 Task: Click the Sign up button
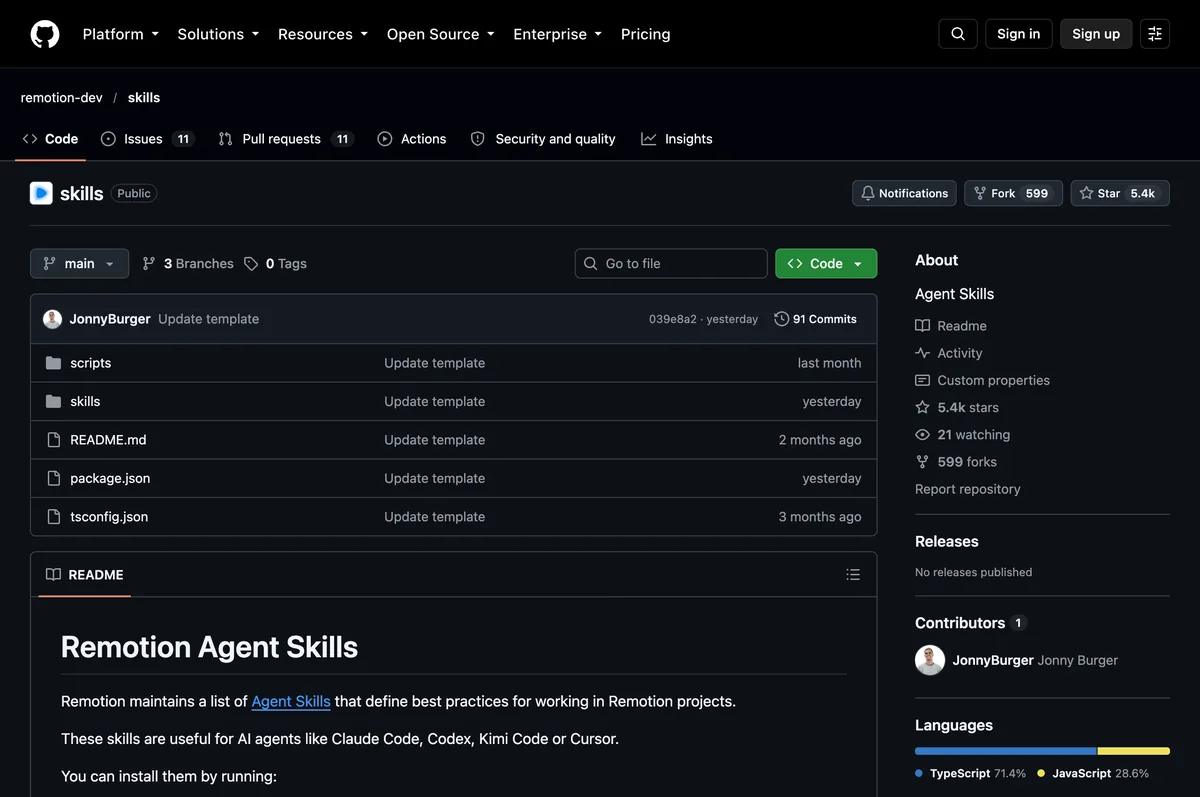coord(1096,34)
